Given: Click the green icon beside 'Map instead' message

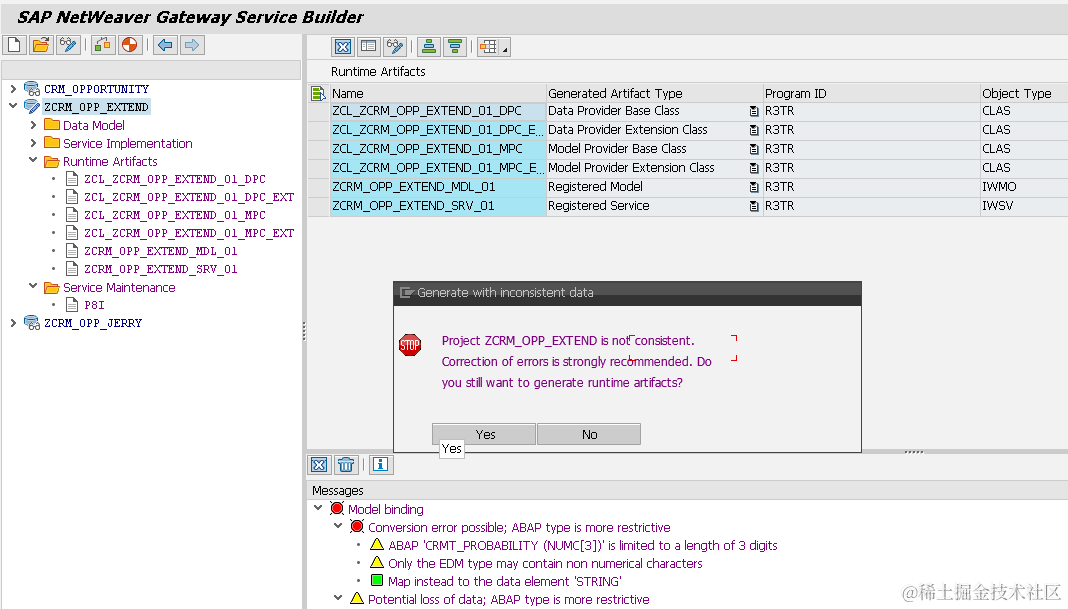Looking at the screenshot, I should pyautogui.click(x=377, y=580).
